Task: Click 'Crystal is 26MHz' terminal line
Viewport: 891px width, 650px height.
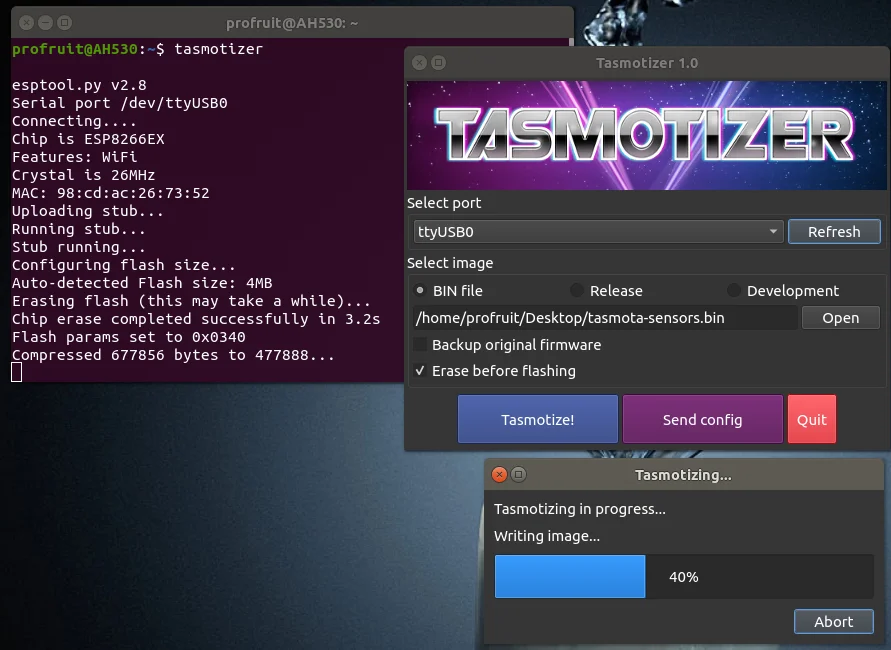Action: pos(84,175)
